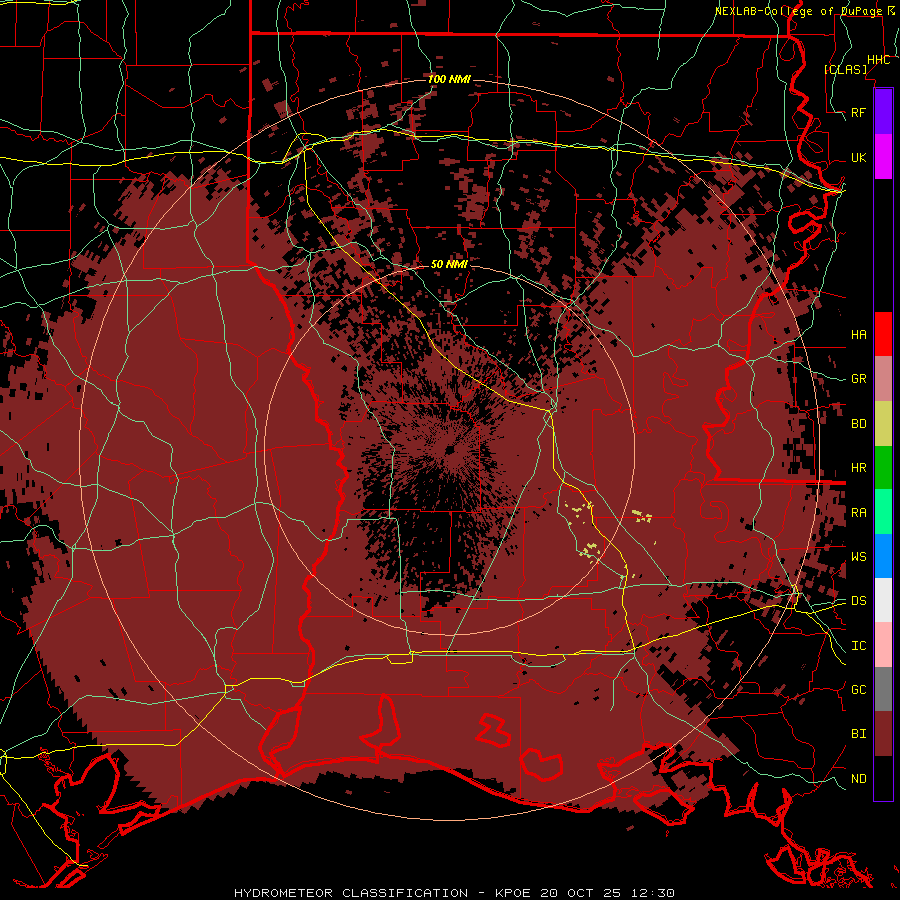The height and width of the screenshot is (900, 900).
Task: Click the GR legend label
Action: [x=858, y=379]
